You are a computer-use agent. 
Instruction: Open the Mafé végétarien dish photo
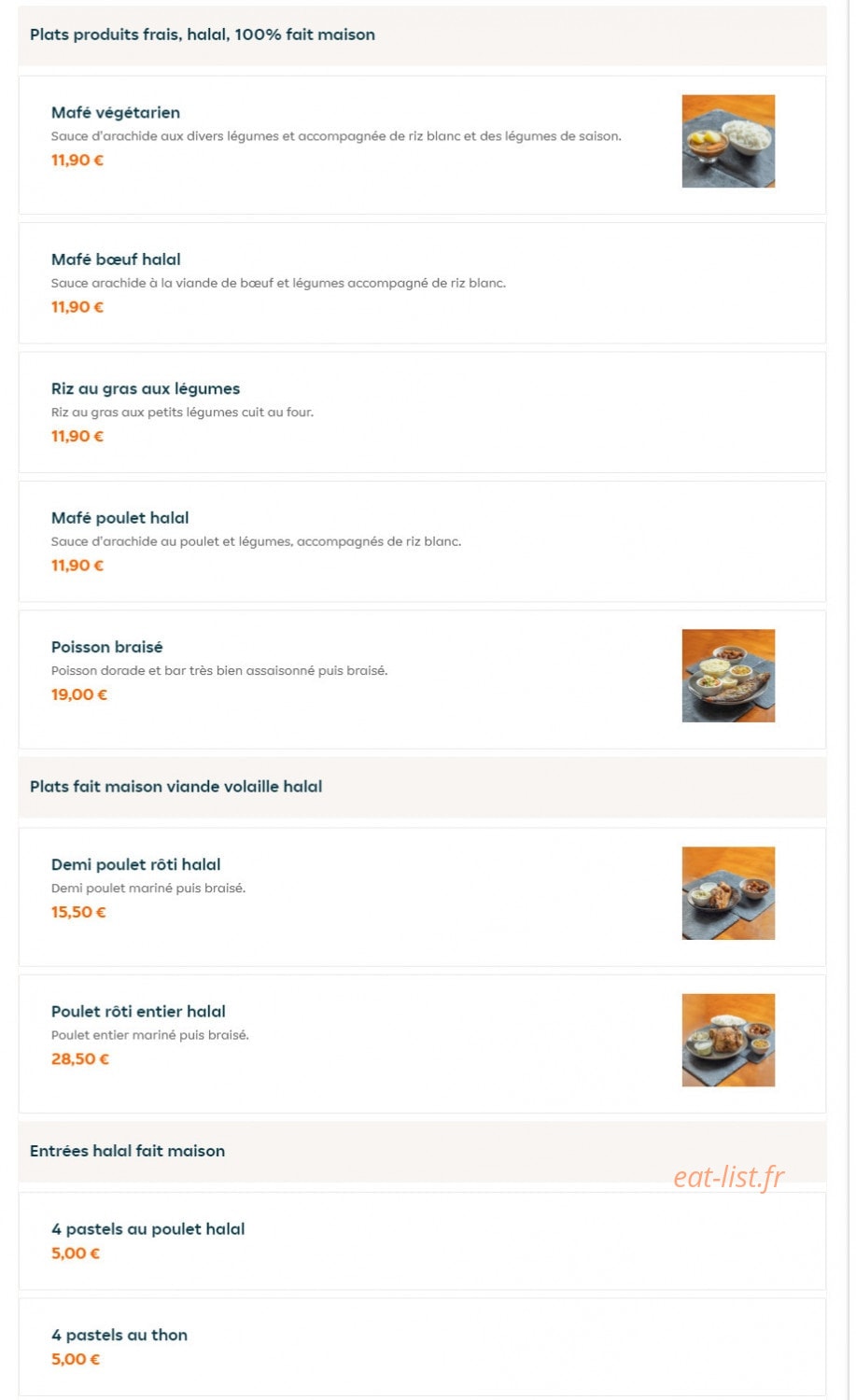pos(728,141)
